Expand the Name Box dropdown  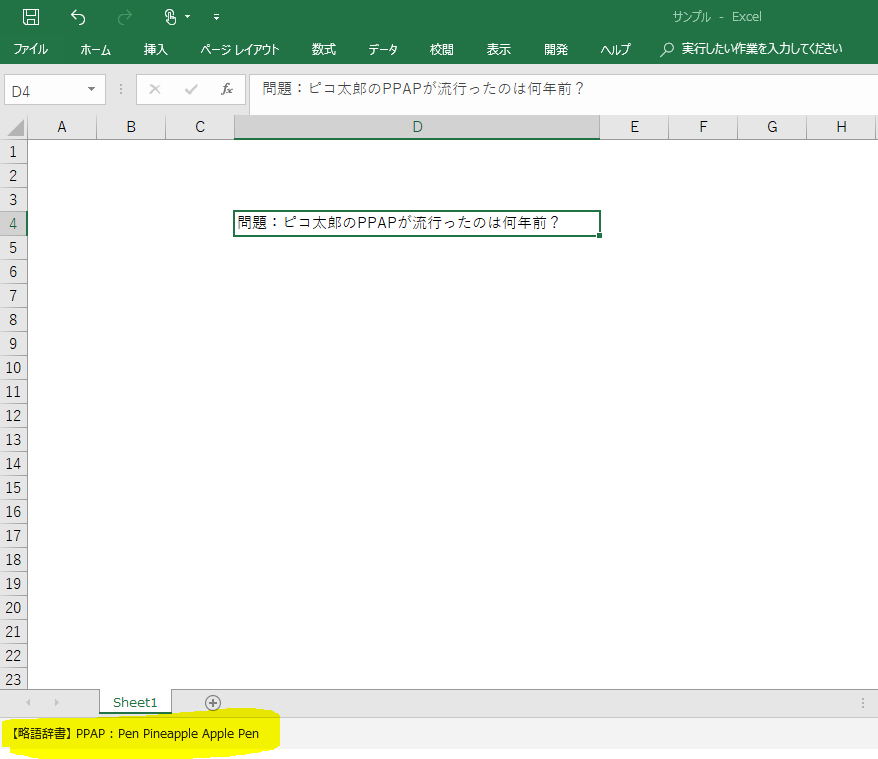click(91, 90)
